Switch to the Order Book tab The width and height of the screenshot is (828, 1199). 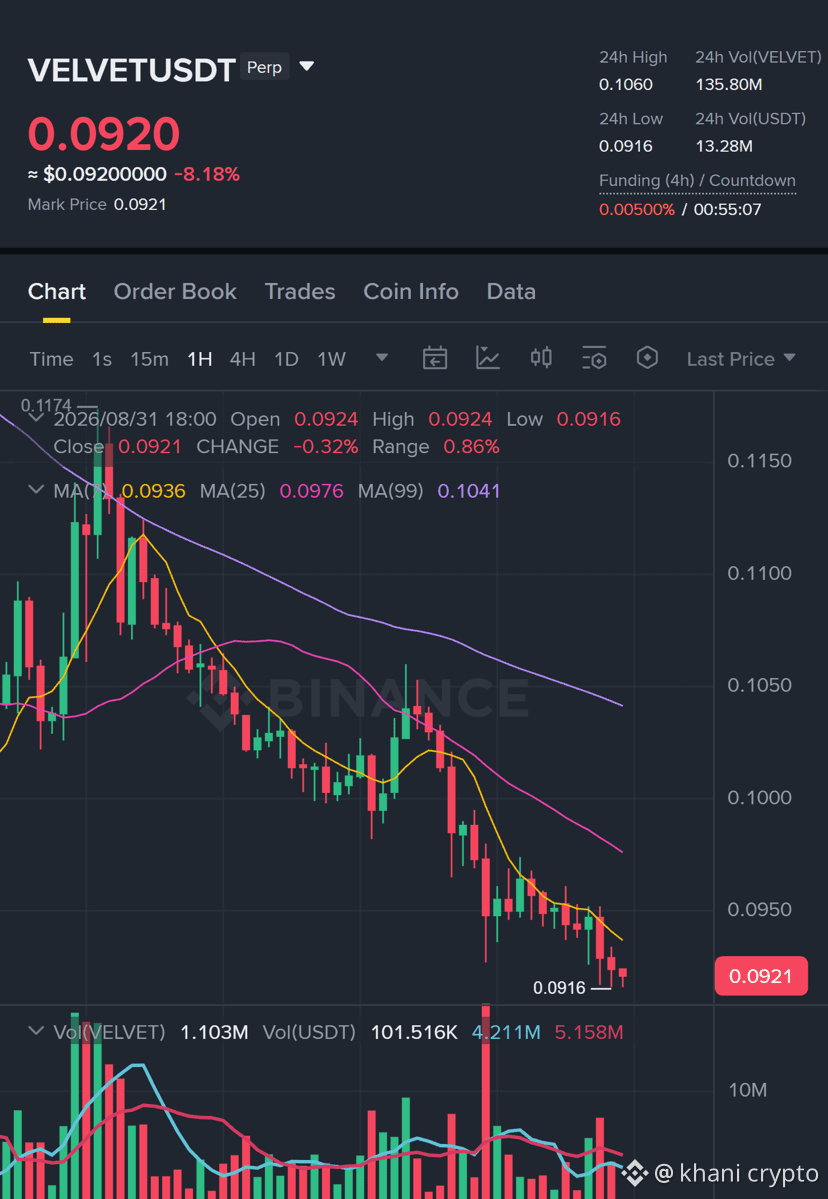click(x=175, y=291)
